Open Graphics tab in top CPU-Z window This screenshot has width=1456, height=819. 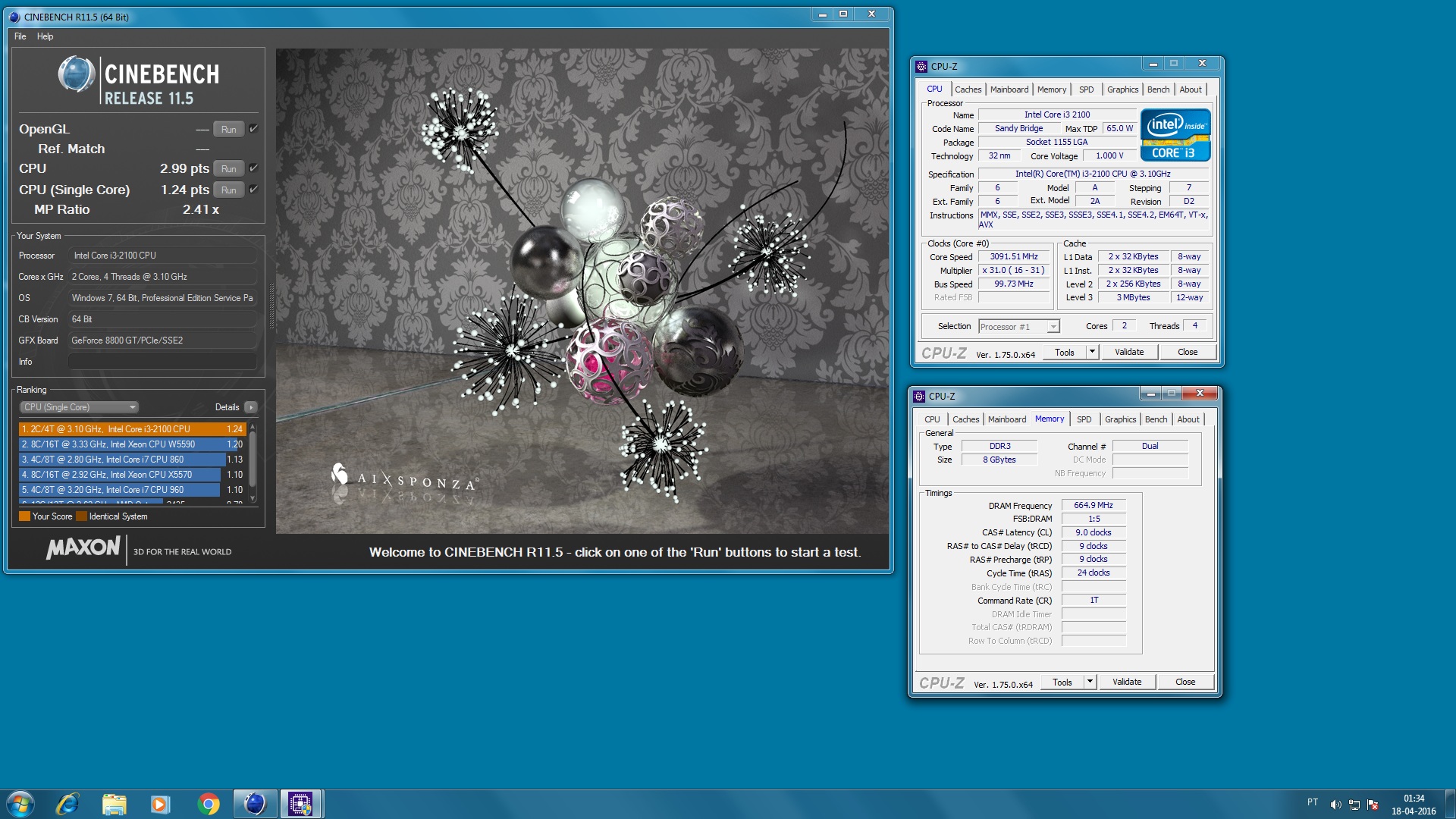coord(1122,89)
